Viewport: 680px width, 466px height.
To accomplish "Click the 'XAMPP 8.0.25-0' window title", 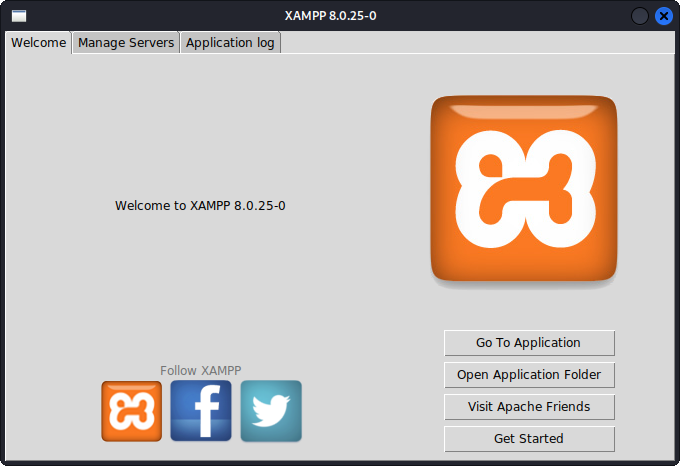I will (x=330, y=16).
